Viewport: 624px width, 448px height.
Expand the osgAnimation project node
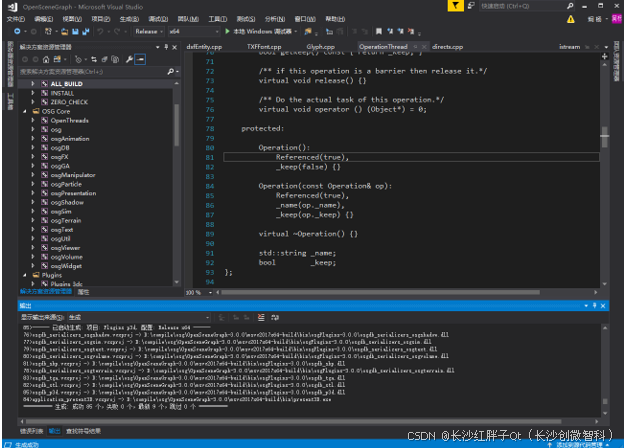33,138
